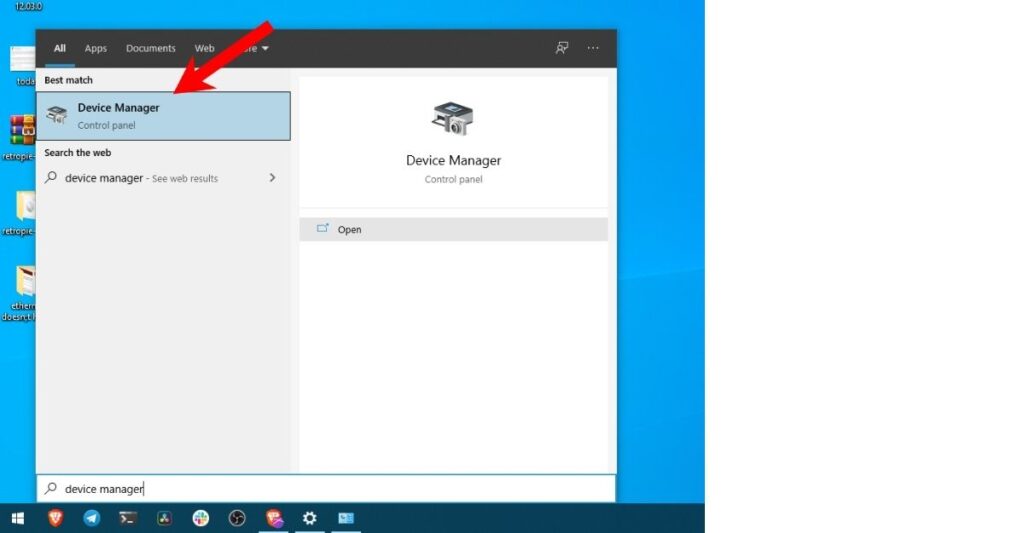The image size is (1024, 533).
Task: Select the 'ethern' folder desktop icon
Action: click(x=25, y=282)
